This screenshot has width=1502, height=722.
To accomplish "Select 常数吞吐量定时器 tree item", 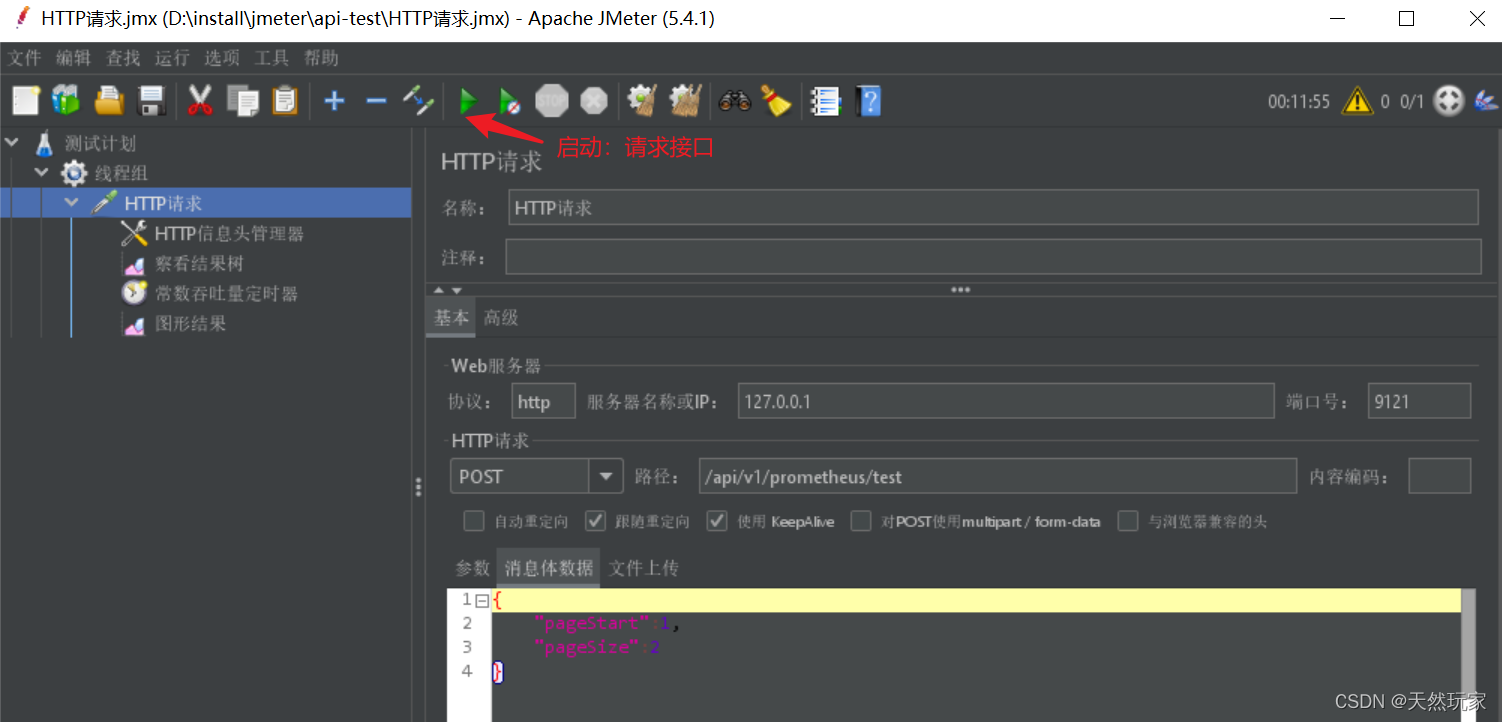I will tap(225, 294).
